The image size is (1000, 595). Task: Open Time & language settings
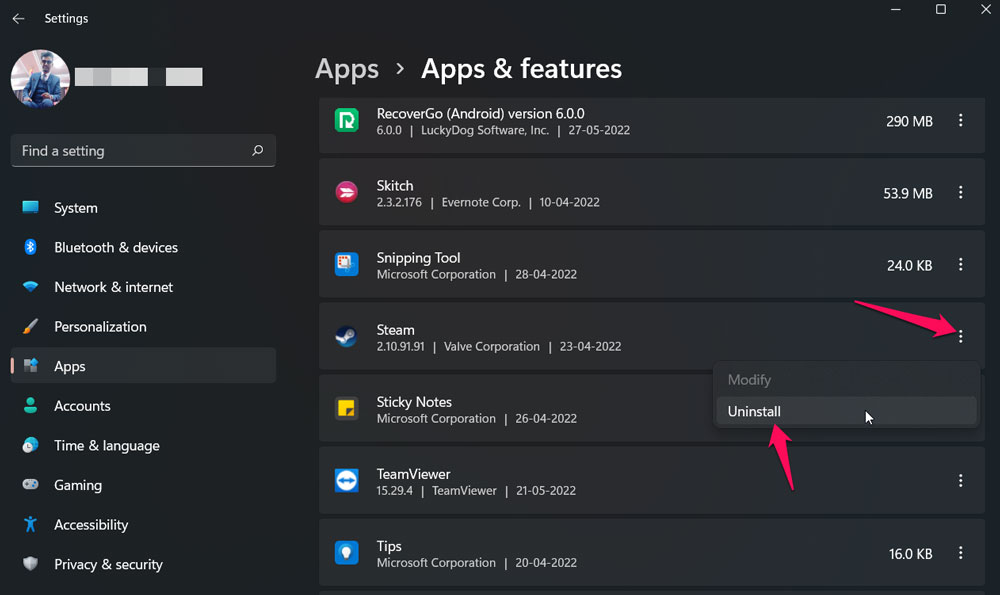tap(143, 445)
